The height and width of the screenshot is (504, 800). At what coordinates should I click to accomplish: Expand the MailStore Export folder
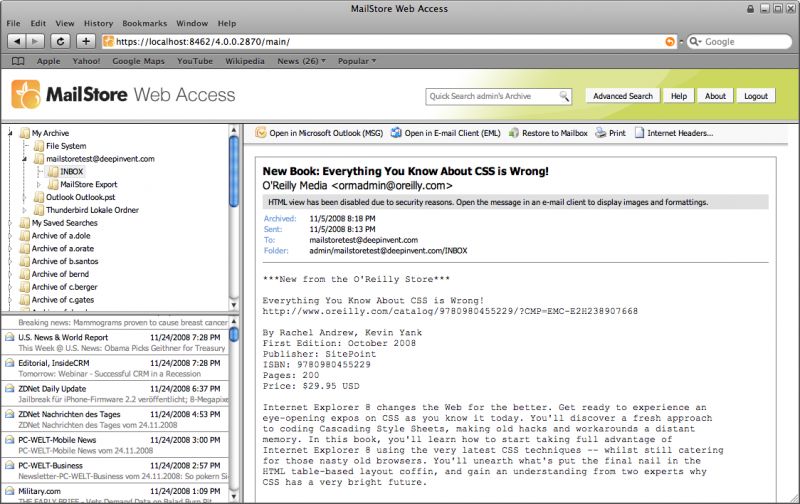coord(39,184)
